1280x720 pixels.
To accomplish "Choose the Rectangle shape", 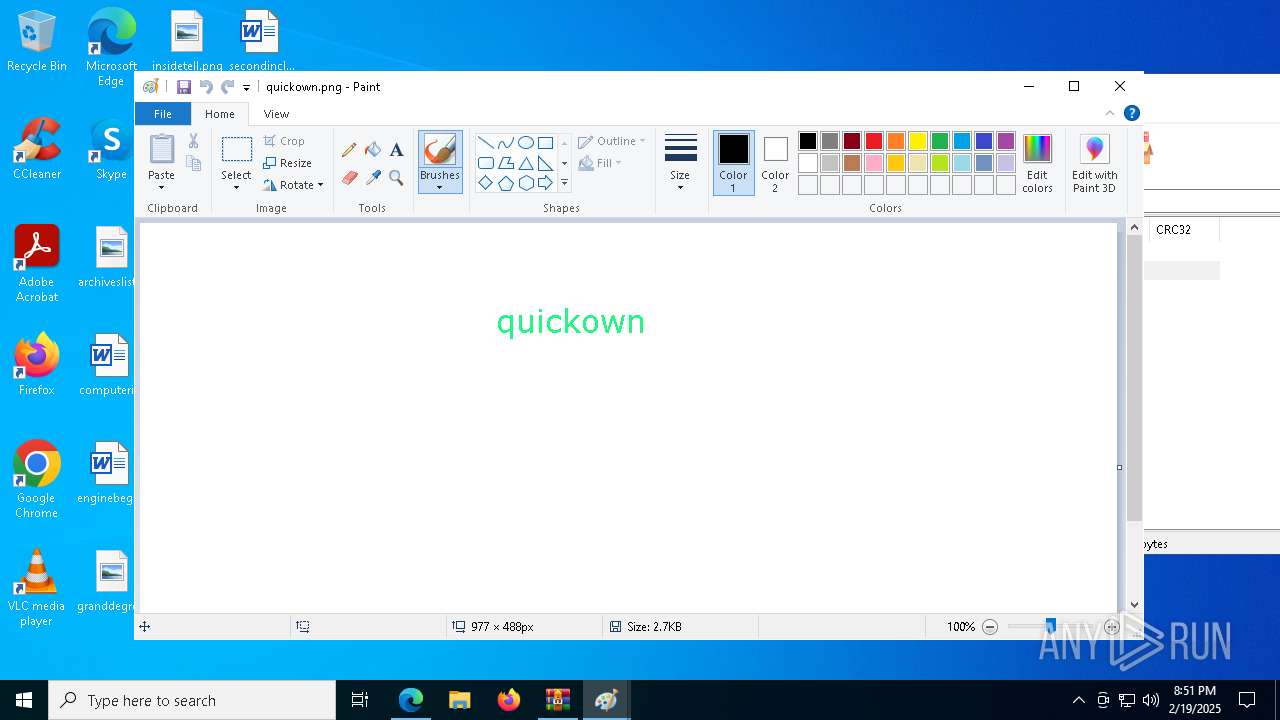I will coord(545,142).
